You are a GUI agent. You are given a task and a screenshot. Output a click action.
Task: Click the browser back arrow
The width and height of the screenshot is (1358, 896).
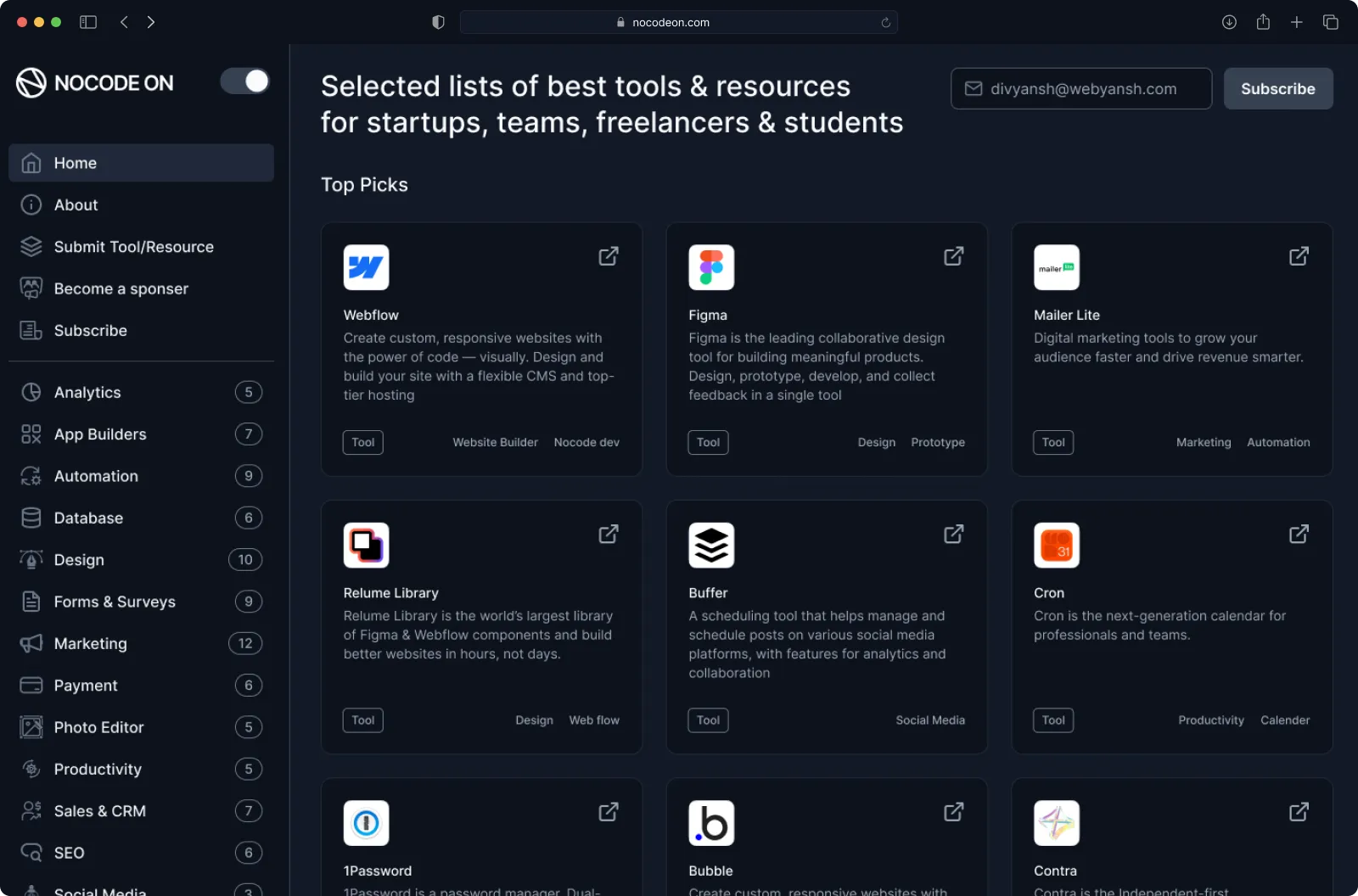tap(124, 22)
